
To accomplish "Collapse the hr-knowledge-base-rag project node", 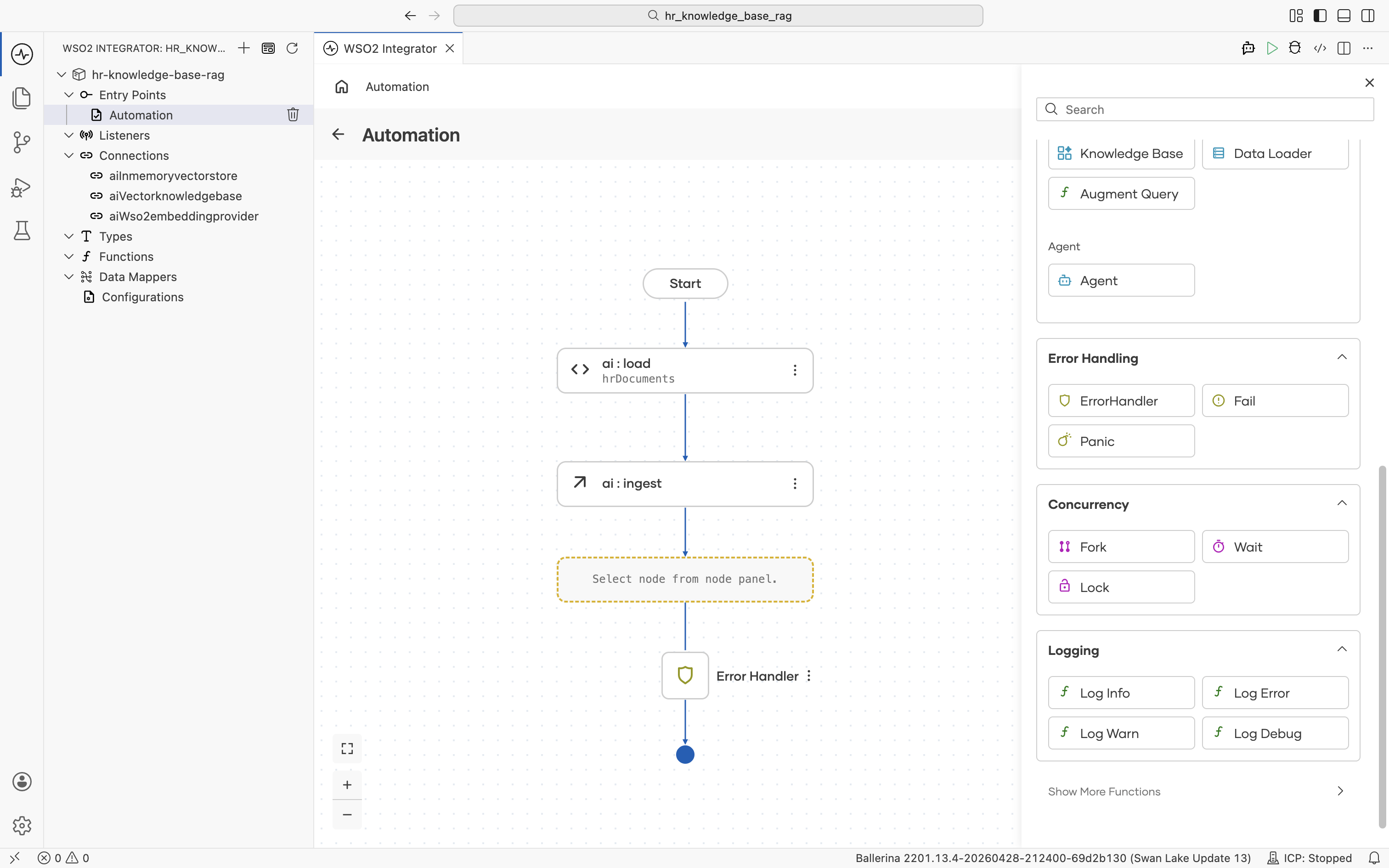I will 62,74.
